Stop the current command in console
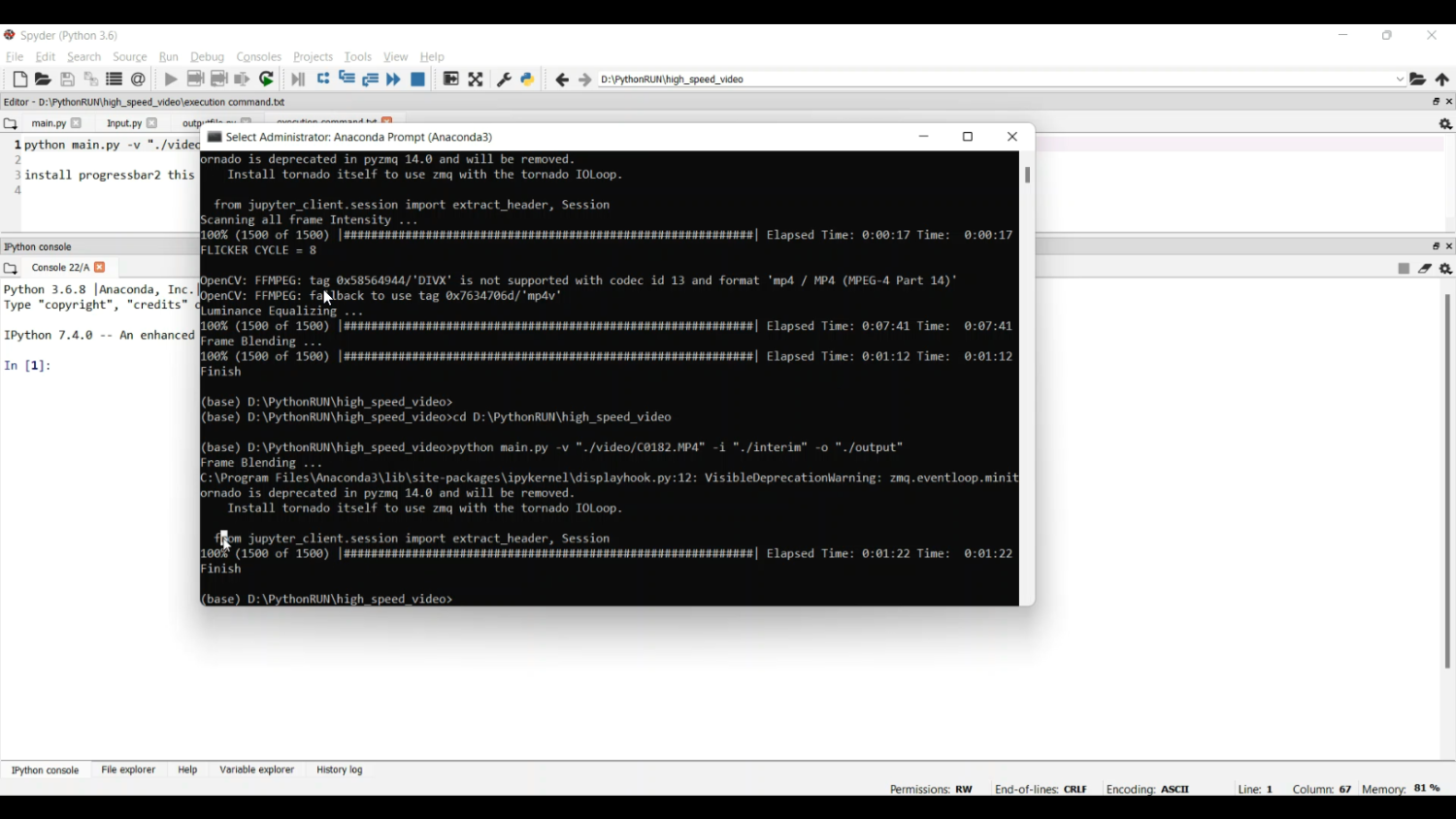 click(1404, 269)
